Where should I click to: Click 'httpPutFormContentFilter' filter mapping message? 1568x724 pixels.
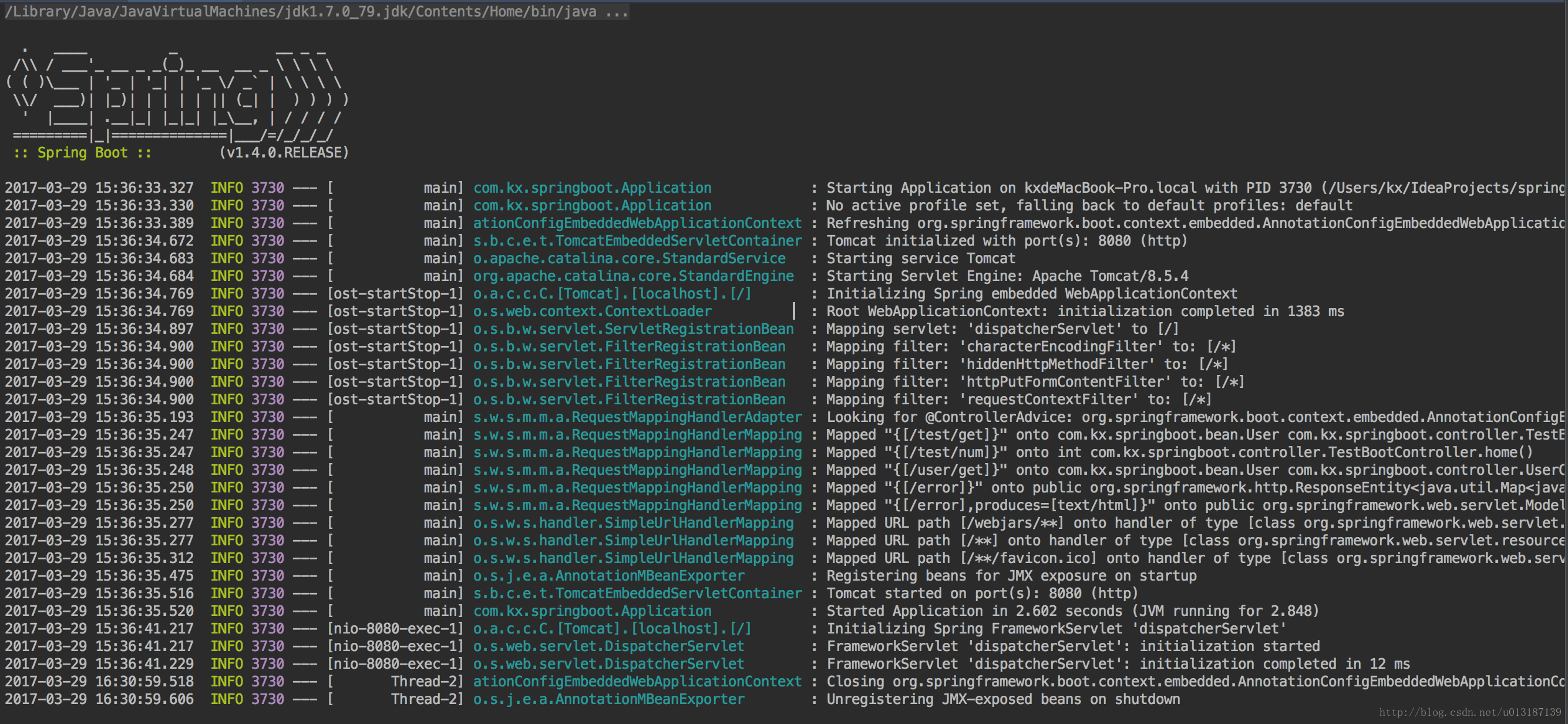coord(1035,383)
